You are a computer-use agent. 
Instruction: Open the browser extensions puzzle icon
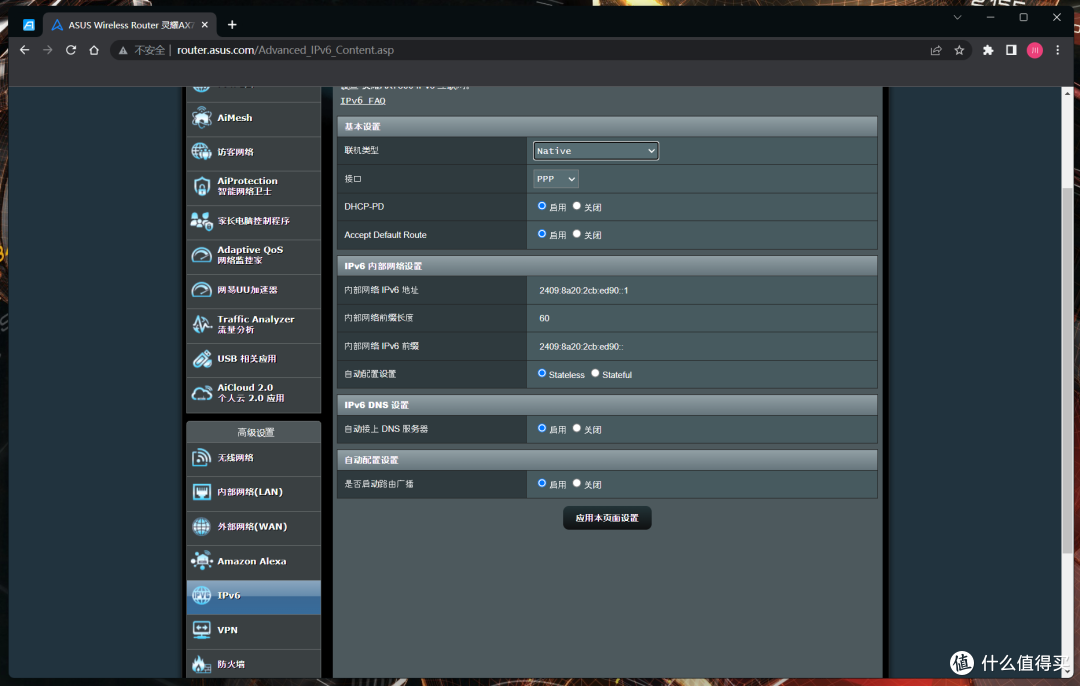[x=988, y=50]
